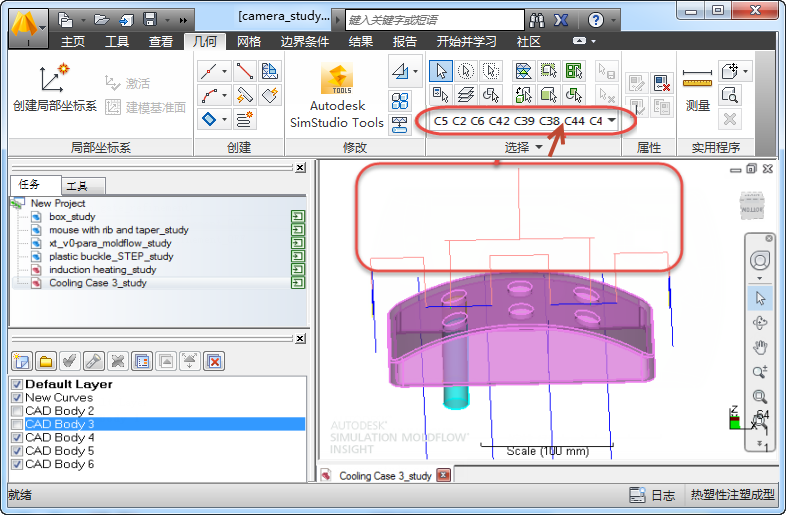Click the select arrow tool

pyautogui.click(x=441, y=71)
